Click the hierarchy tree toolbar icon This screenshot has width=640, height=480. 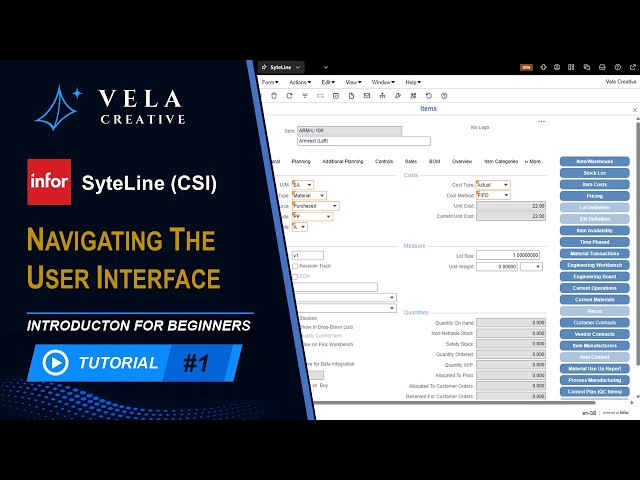tap(382, 96)
